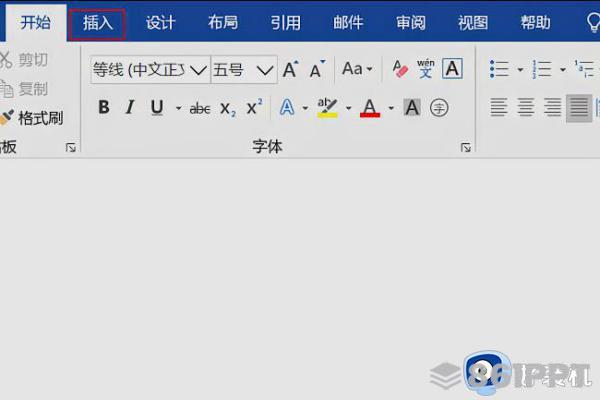Viewport: 600px width, 400px height.
Task: Apply subscript formatting
Action: pyautogui.click(x=228, y=109)
